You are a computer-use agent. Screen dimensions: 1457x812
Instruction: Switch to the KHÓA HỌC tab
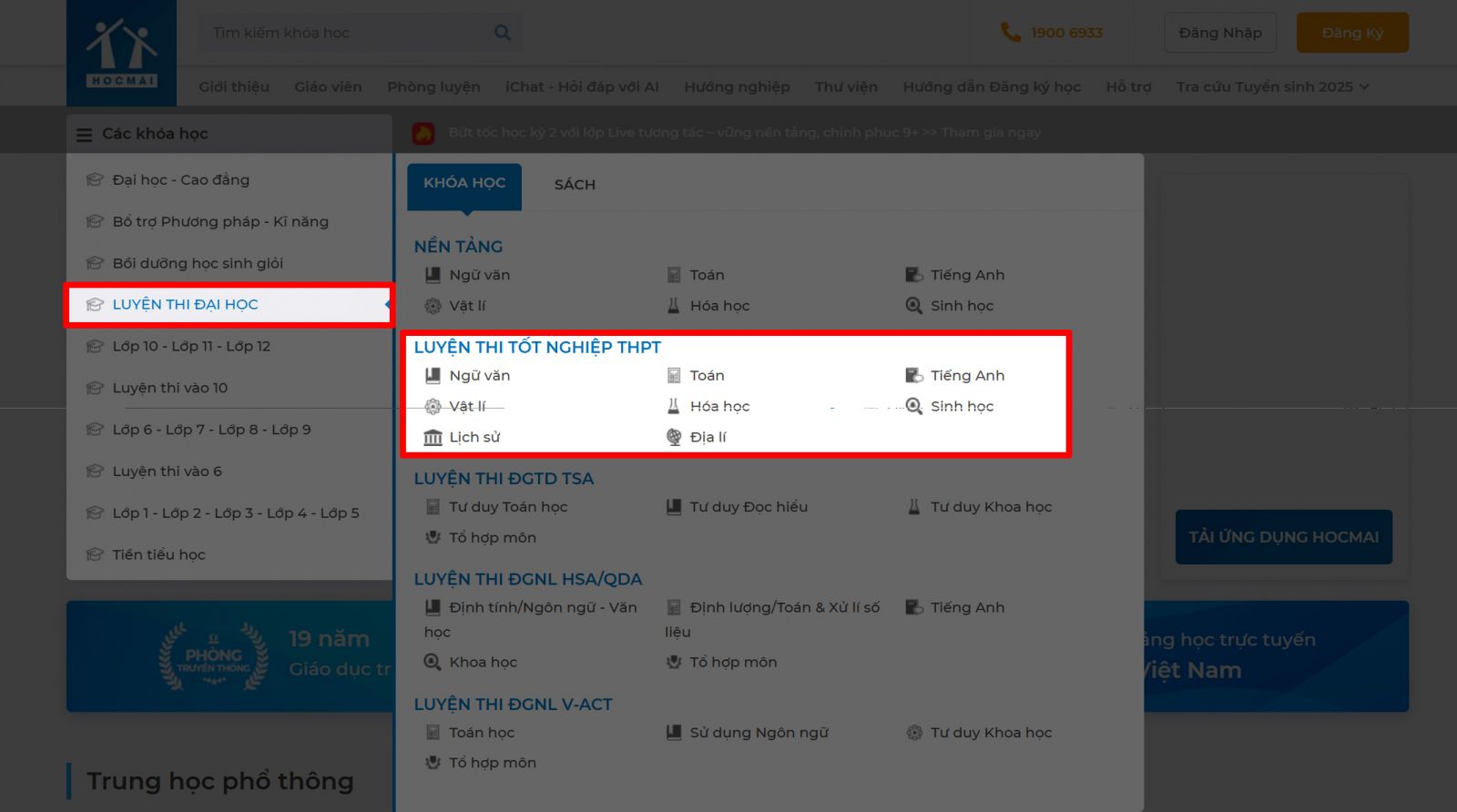464,185
